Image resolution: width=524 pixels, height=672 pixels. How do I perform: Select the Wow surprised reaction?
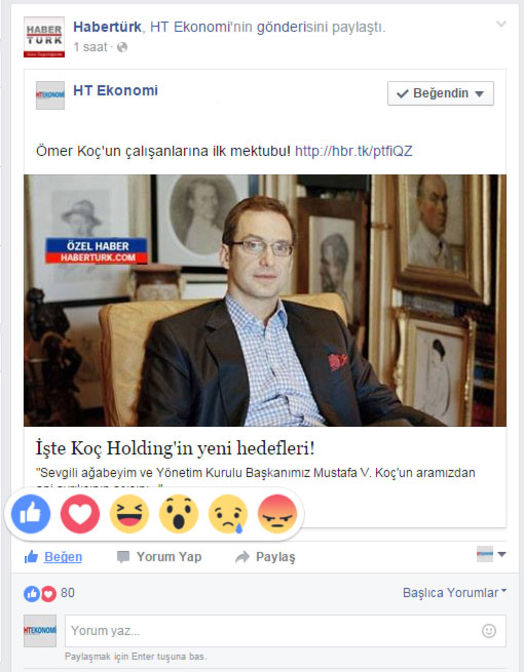pyautogui.click(x=179, y=513)
